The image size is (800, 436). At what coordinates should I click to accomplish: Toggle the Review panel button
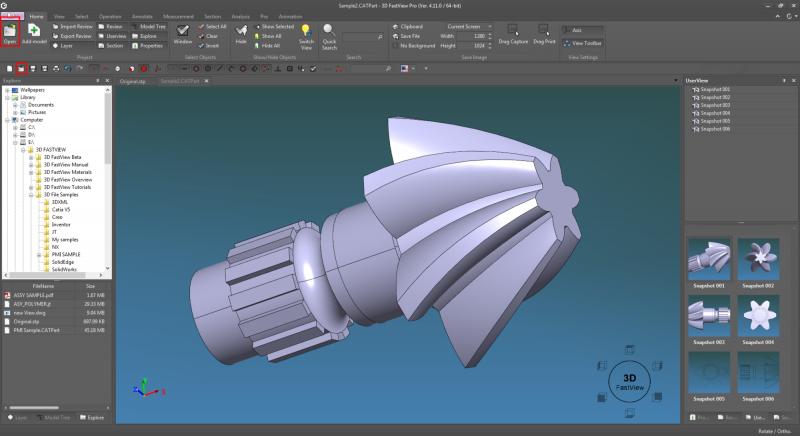coord(111,27)
